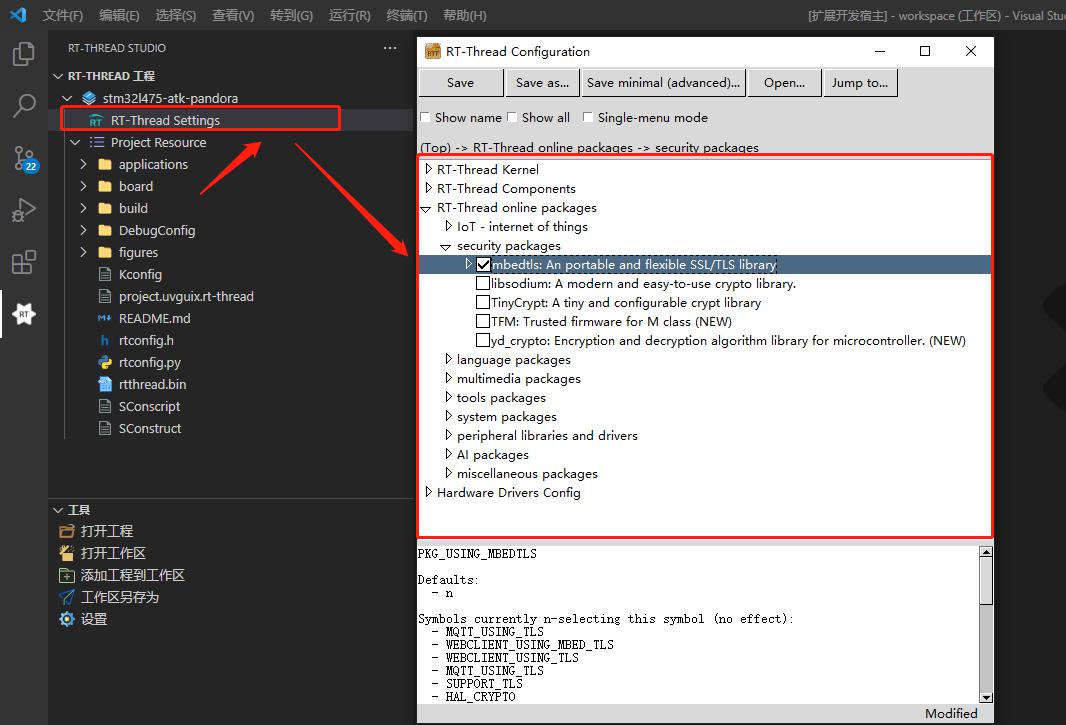
Task: Open Source Control view with 22 badge
Action: pyautogui.click(x=25, y=158)
